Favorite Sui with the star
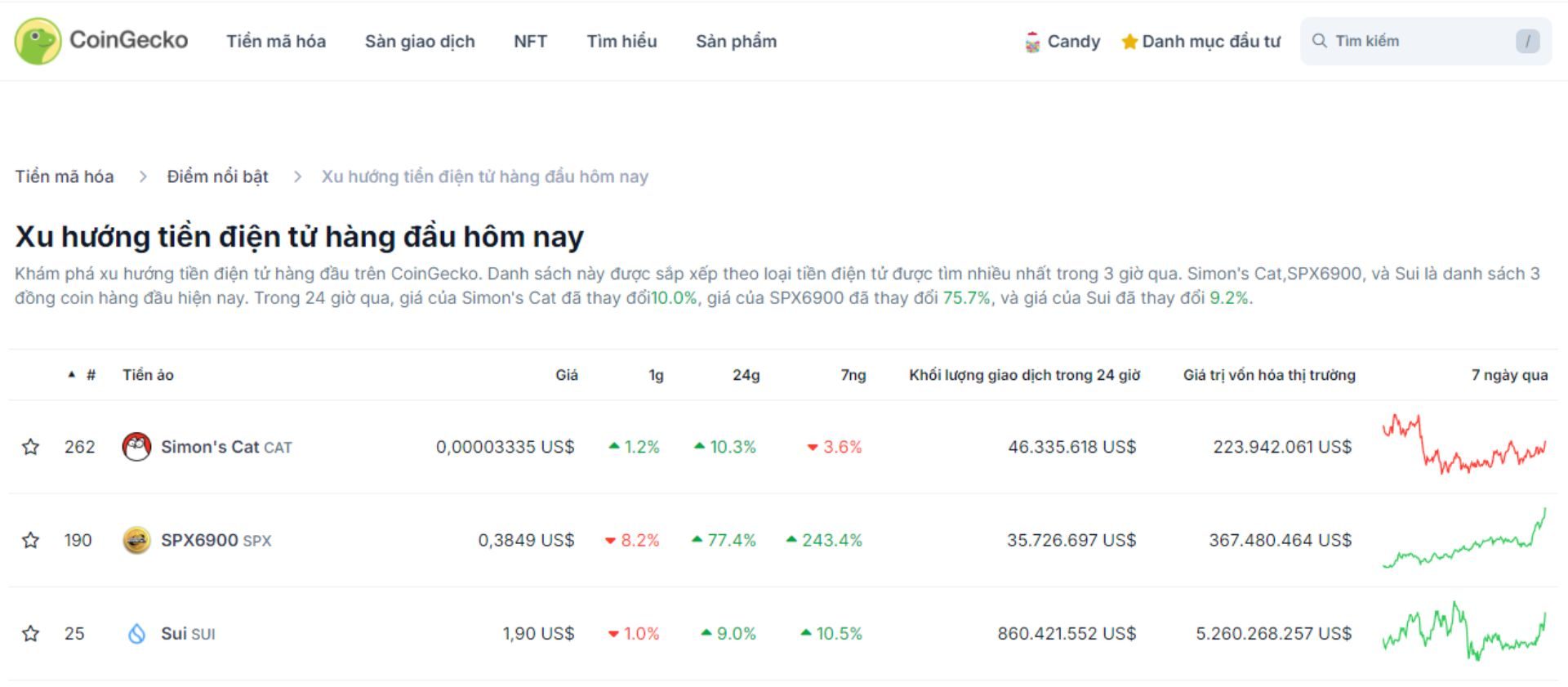 pyautogui.click(x=30, y=633)
